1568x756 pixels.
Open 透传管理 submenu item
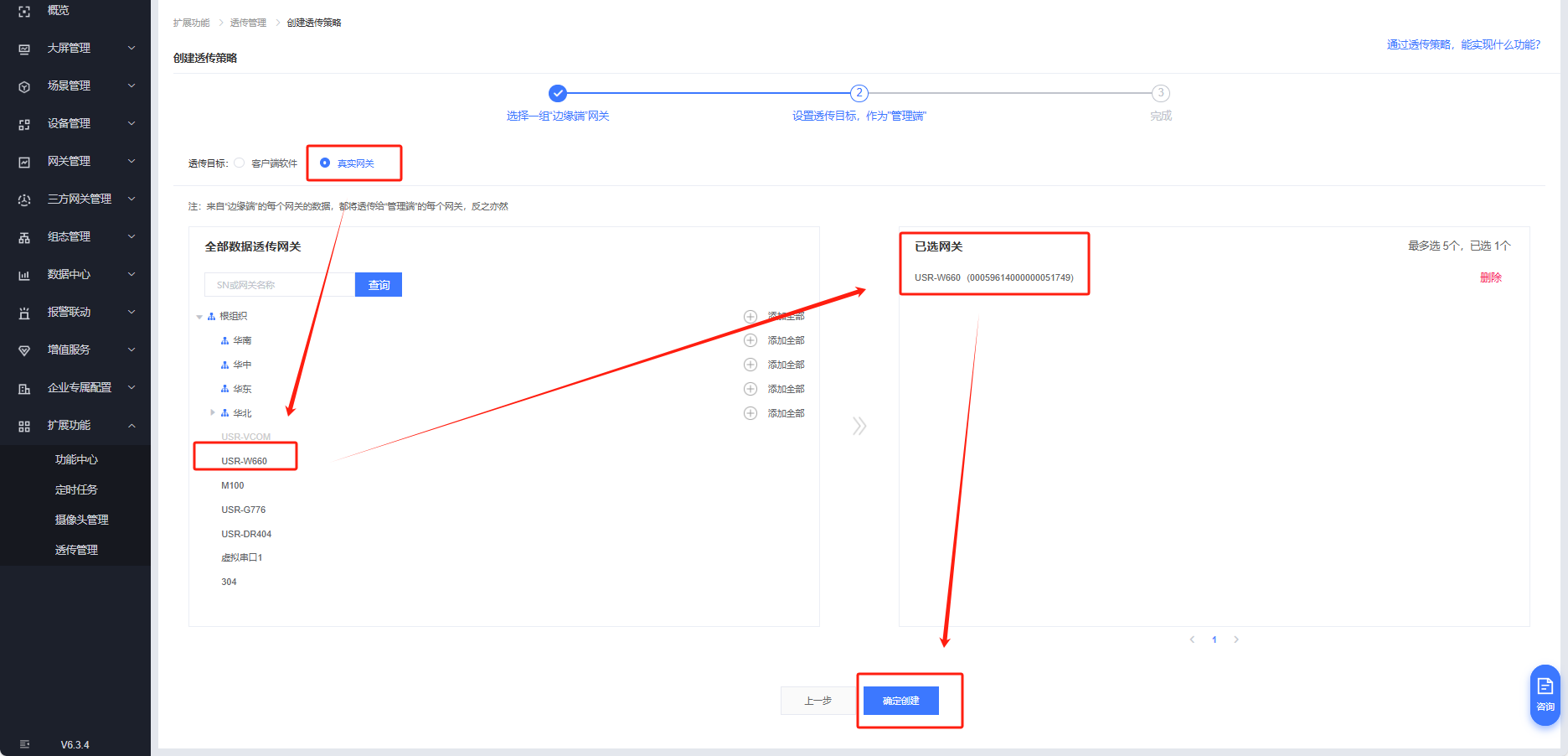pos(75,550)
